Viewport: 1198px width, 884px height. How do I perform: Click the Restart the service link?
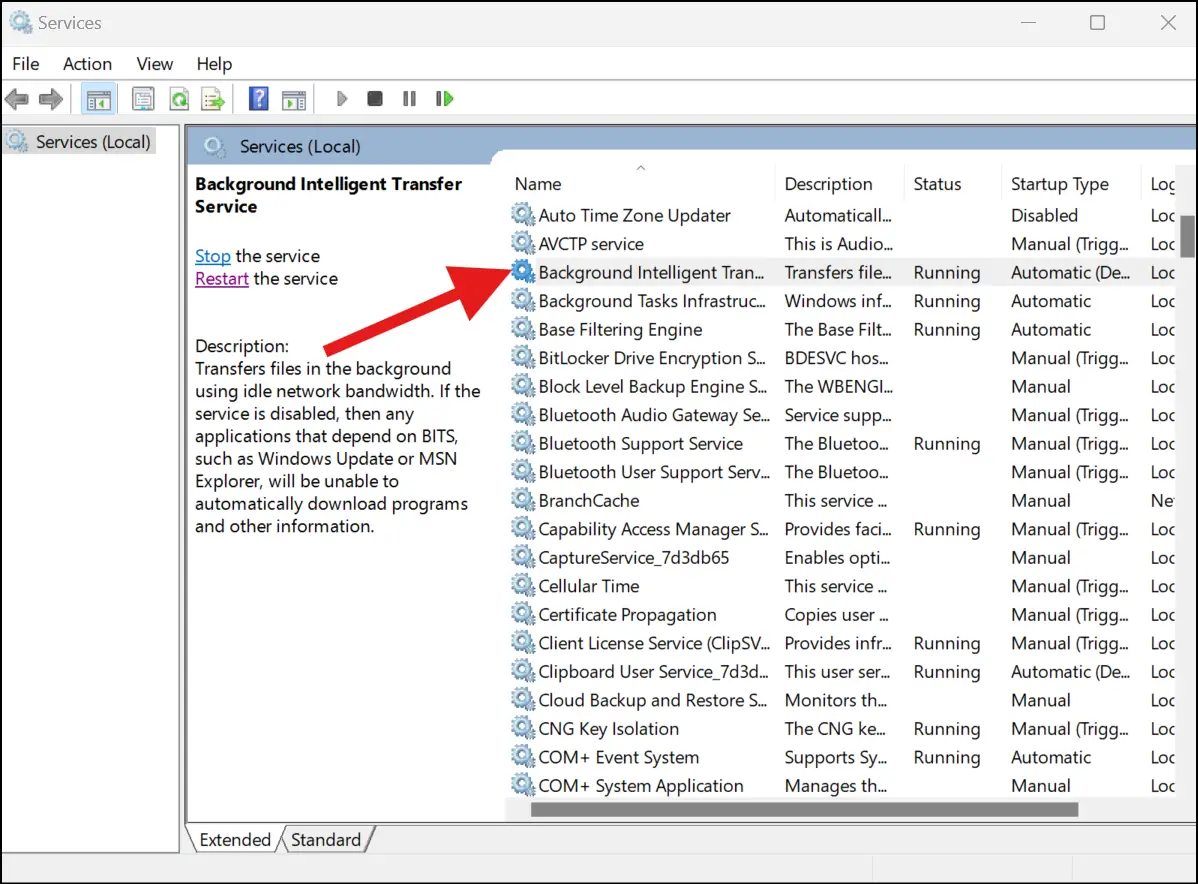(x=221, y=278)
